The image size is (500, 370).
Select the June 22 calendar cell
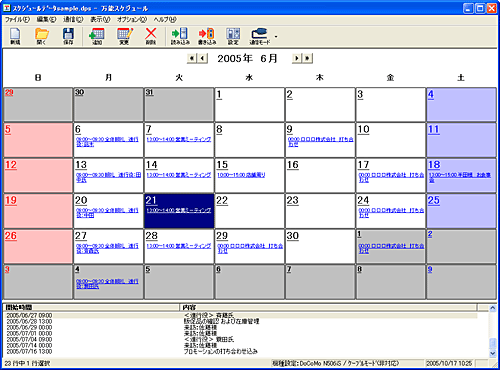250,211
